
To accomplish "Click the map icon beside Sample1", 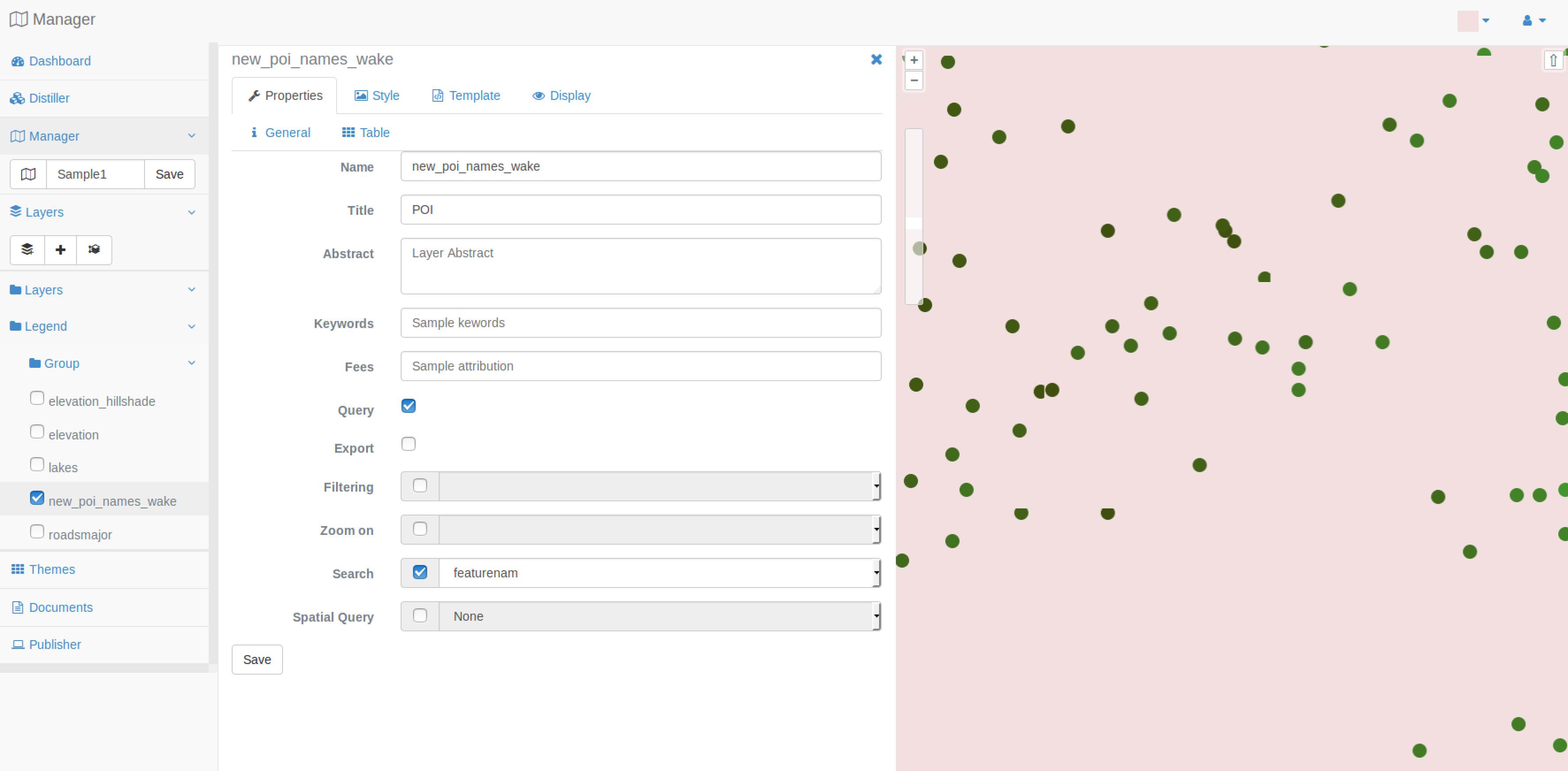I will tap(28, 174).
